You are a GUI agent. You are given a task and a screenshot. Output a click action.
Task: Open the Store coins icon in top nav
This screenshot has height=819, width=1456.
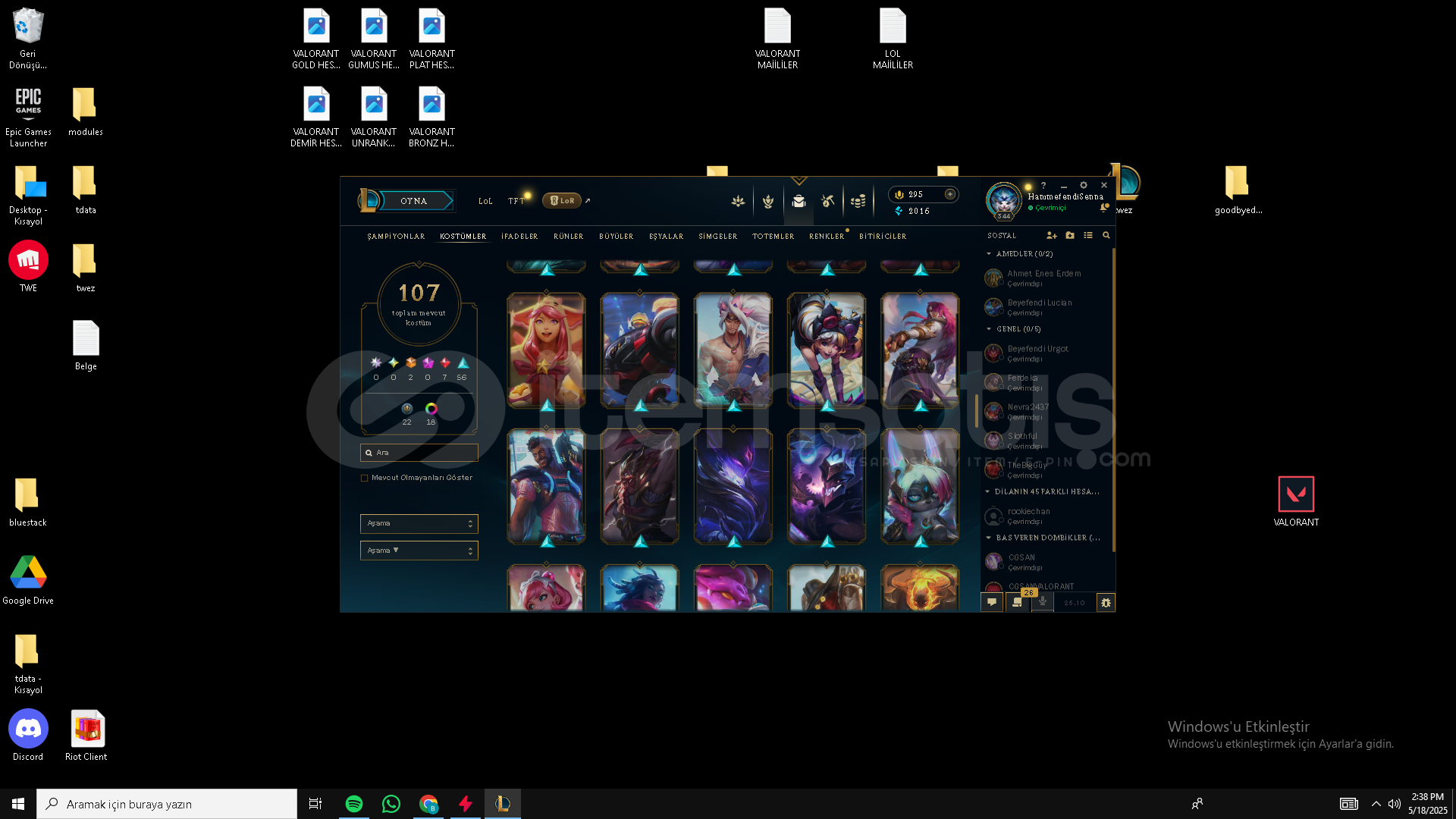858,201
